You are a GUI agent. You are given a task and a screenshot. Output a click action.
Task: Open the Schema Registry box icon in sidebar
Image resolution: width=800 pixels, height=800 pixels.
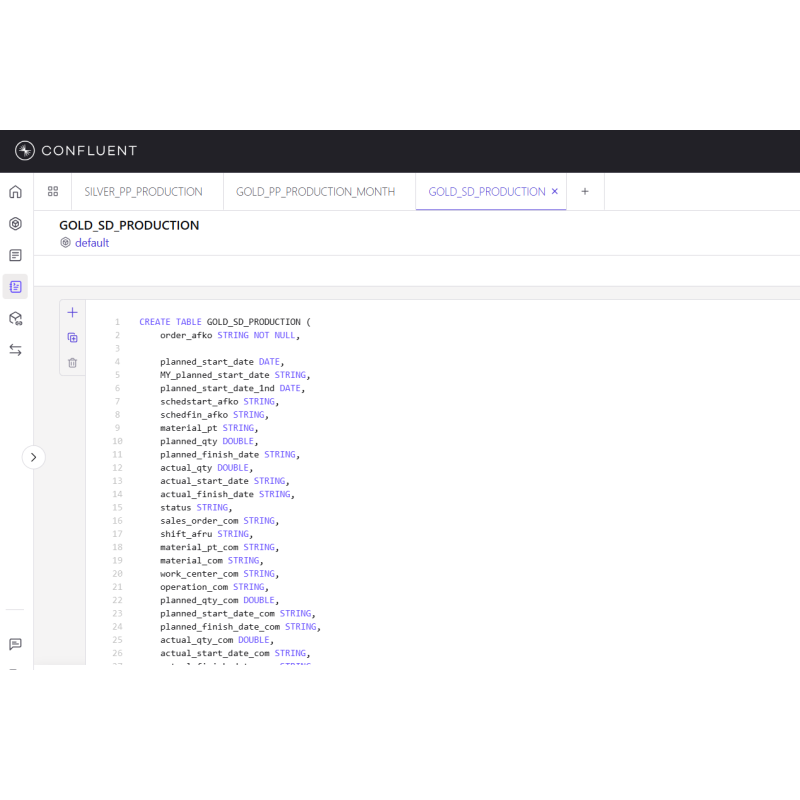pyautogui.click(x=15, y=318)
